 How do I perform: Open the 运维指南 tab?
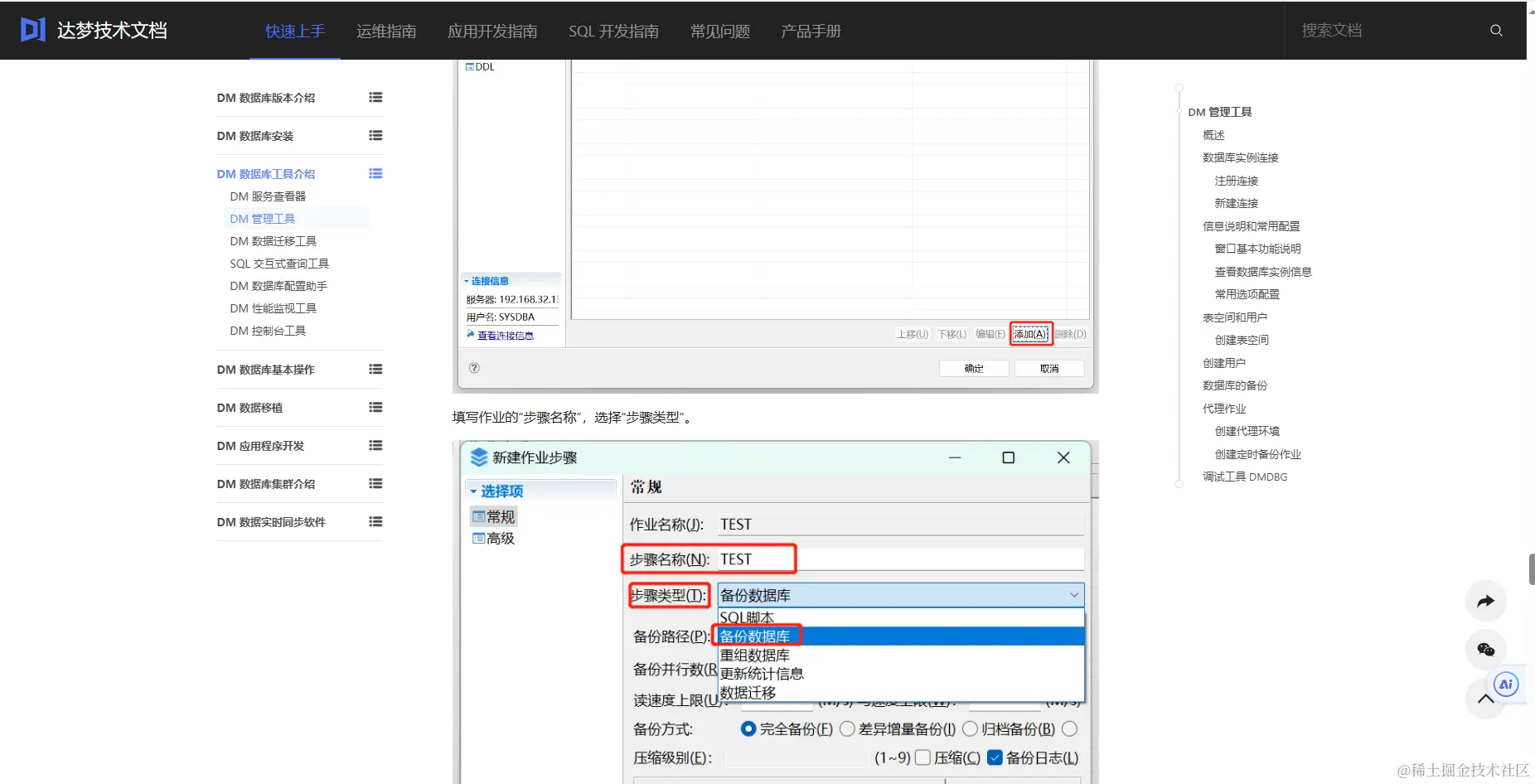pyautogui.click(x=386, y=31)
